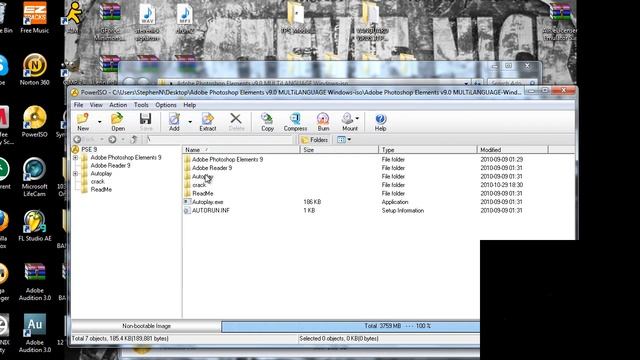Image resolution: width=640 pixels, height=360 pixels.
Task: Open Free Music EZ Tracks icon
Action: click(34, 18)
